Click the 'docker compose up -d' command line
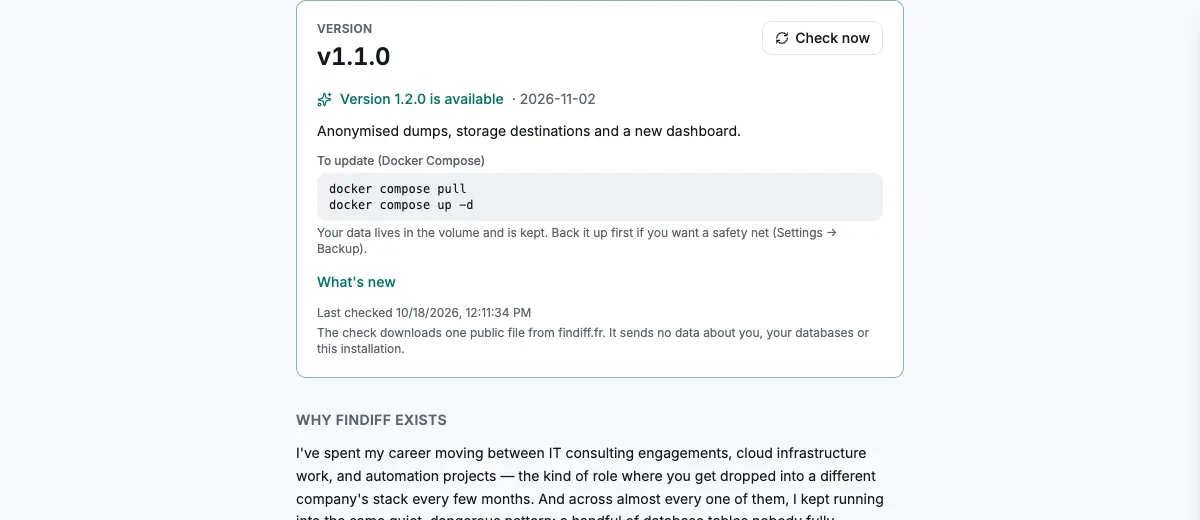This screenshot has width=1200, height=520. pyautogui.click(x=401, y=205)
